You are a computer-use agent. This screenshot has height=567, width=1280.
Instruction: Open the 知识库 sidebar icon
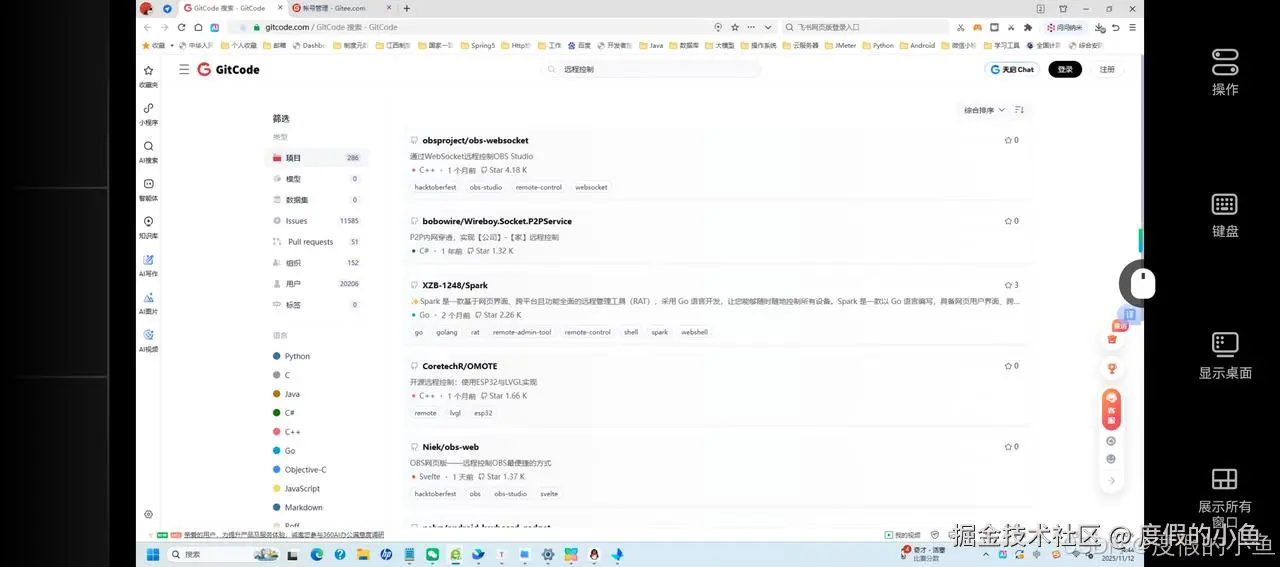[x=148, y=226]
